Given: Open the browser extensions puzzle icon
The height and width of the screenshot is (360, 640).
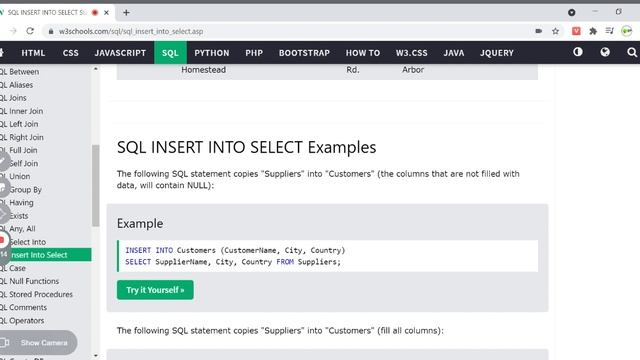Looking at the screenshot, I should (x=593, y=31).
